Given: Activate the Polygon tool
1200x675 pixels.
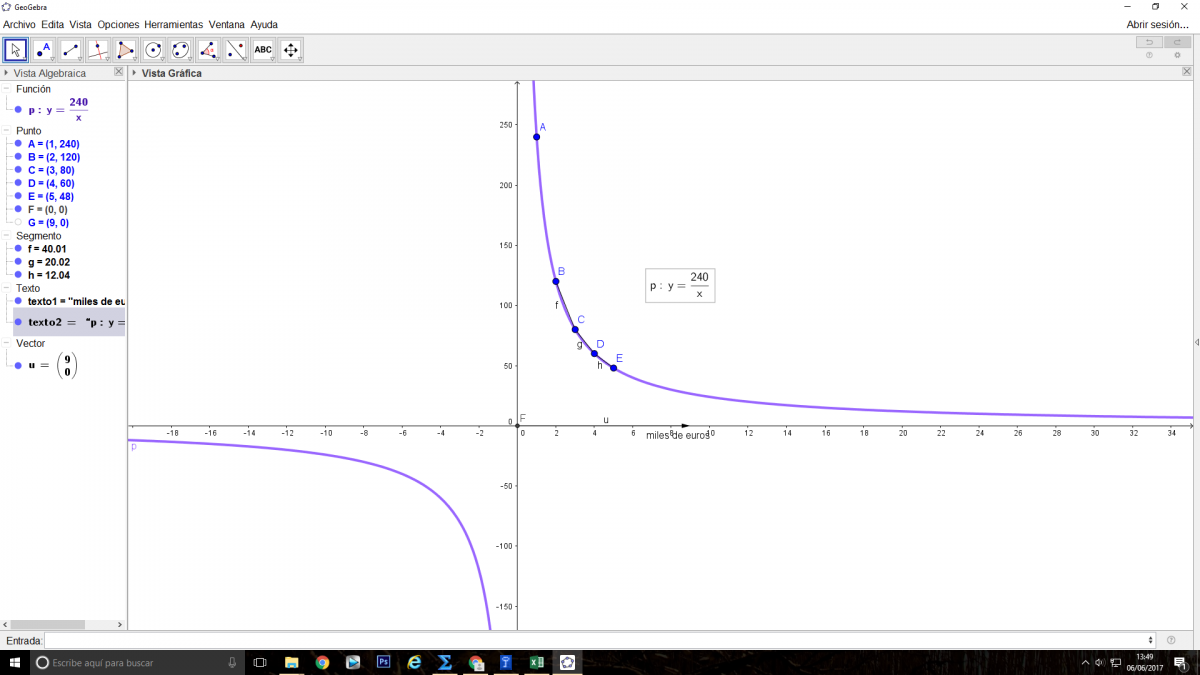Looking at the screenshot, I should (125, 50).
